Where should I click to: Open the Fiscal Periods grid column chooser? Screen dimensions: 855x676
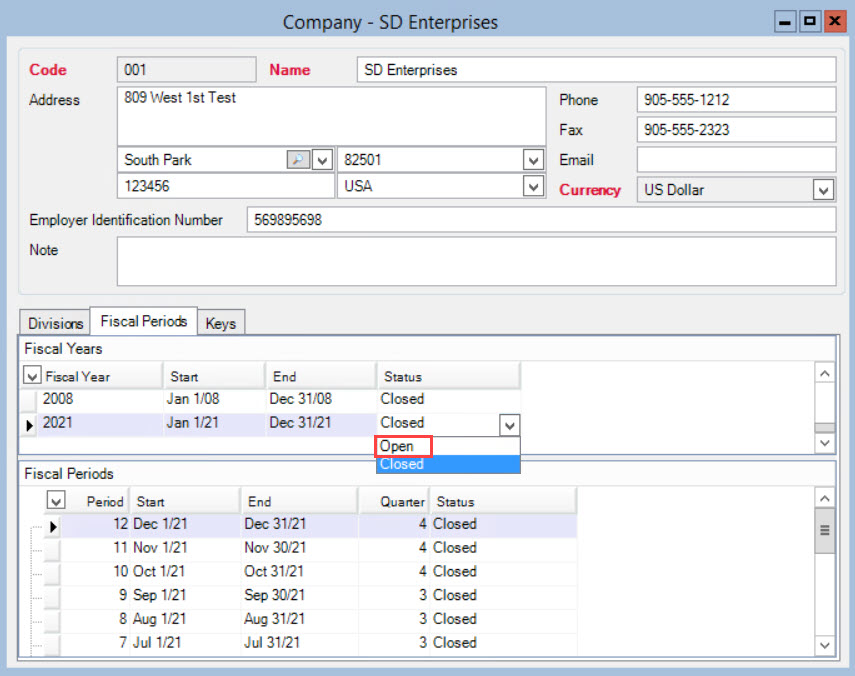point(56,500)
